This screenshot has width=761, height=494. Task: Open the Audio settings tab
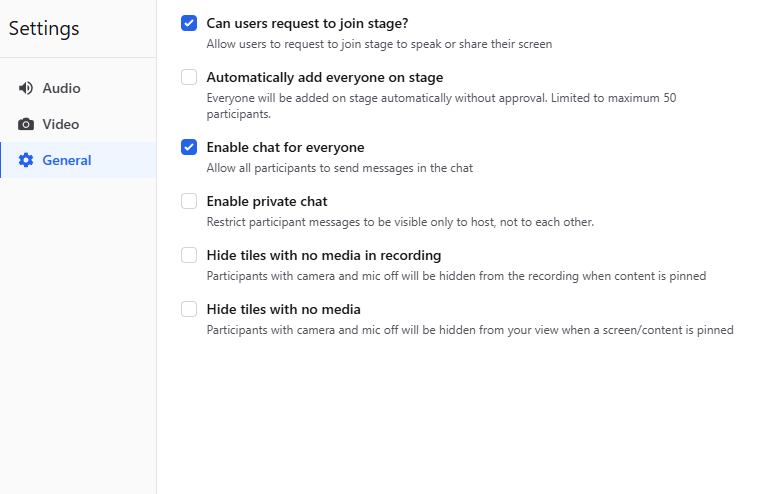[x=61, y=88]
